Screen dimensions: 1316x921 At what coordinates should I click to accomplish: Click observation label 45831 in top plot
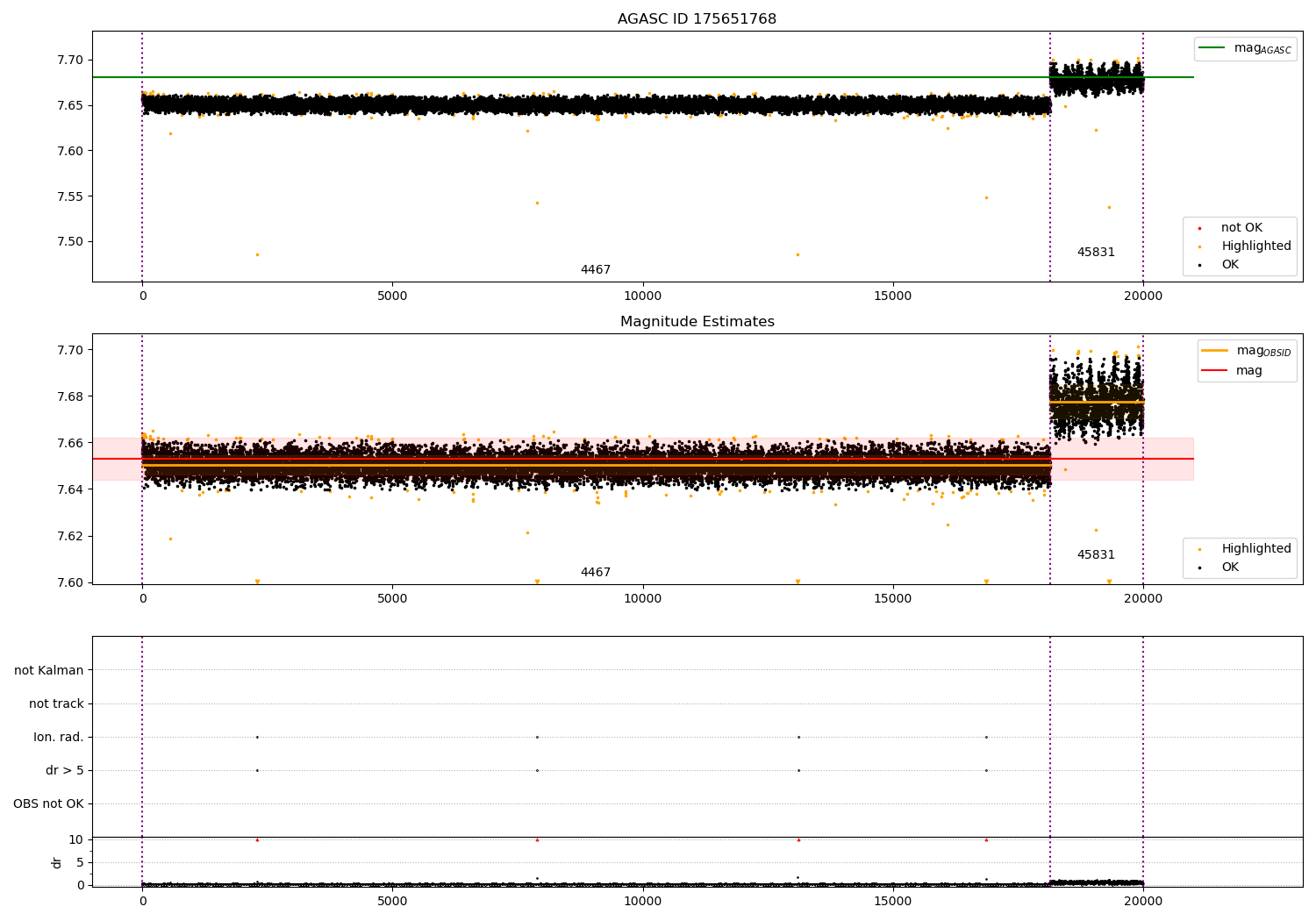pos(1096,253)
